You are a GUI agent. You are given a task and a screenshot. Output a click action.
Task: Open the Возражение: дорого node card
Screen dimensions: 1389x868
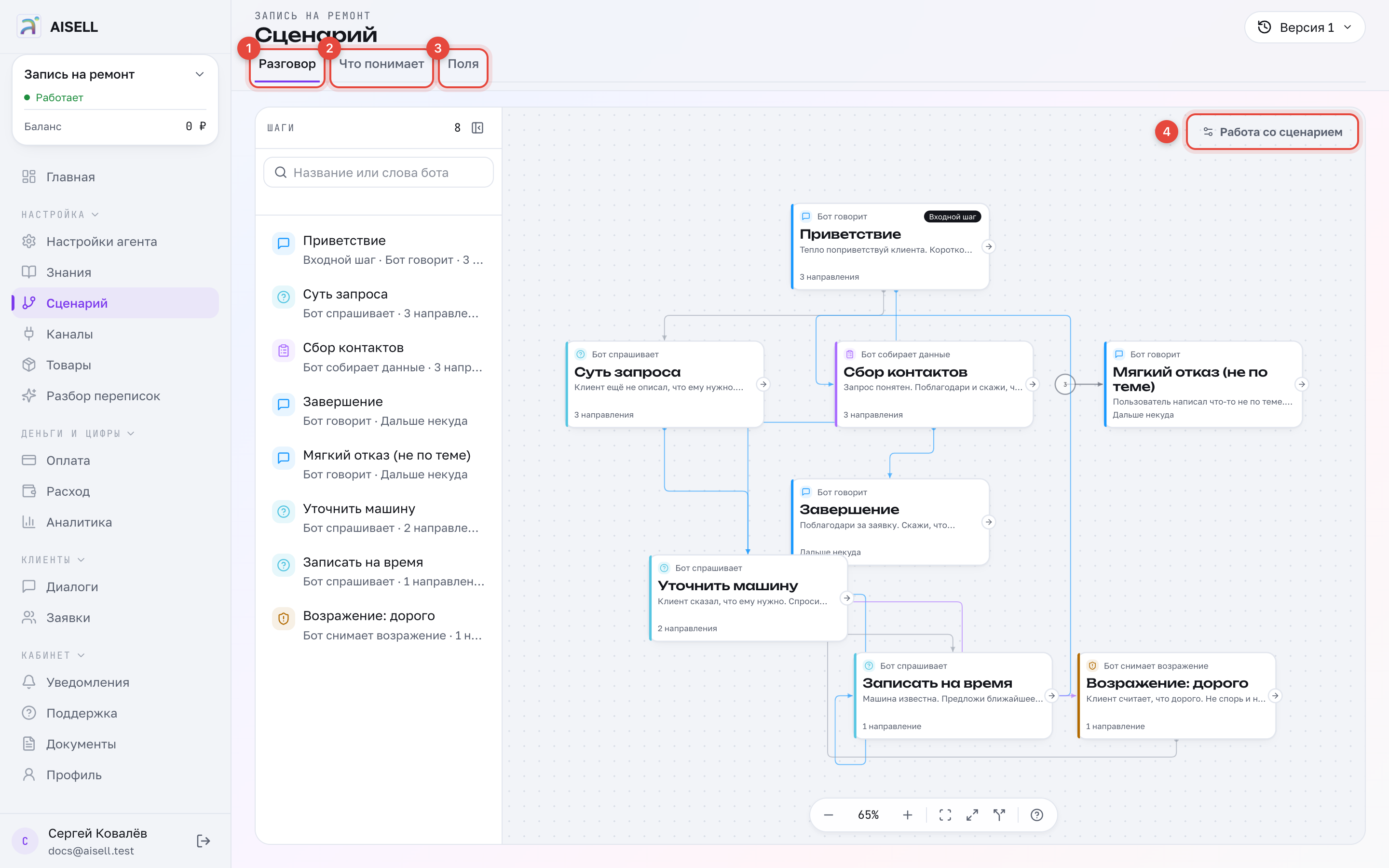1177,695
